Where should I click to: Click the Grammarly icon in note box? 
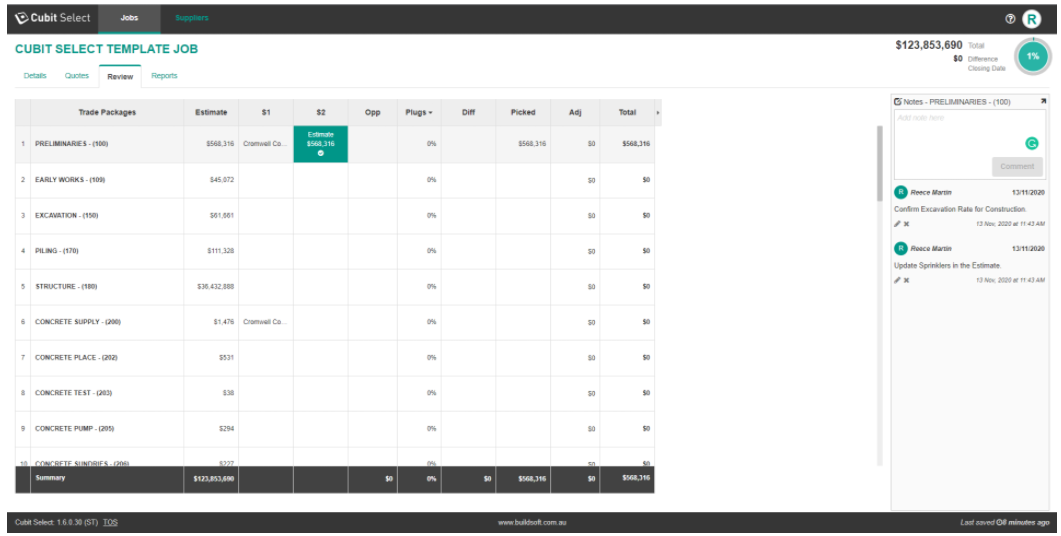pyautogui.click(x=1032, y=143)
